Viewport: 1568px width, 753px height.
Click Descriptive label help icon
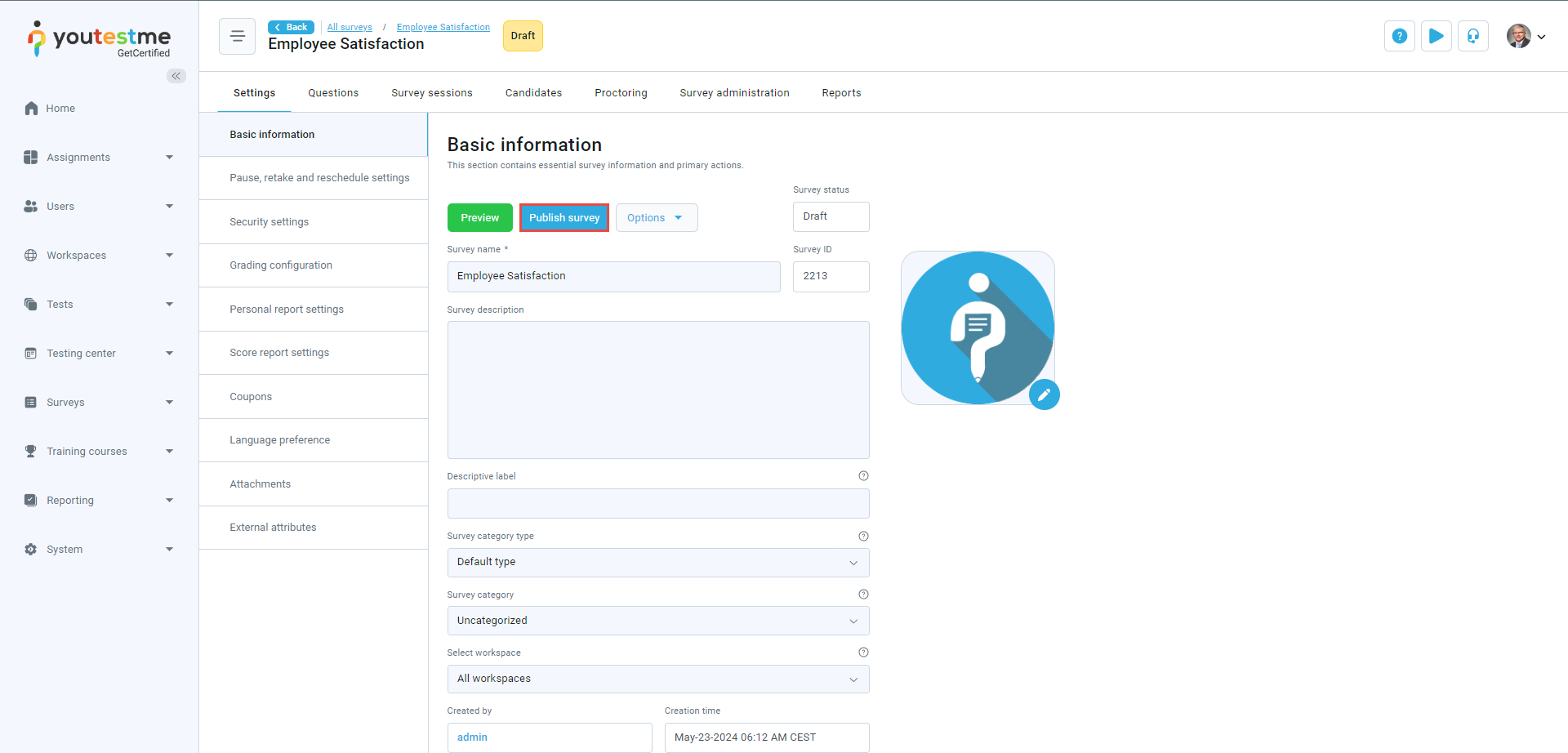[863, 476]
